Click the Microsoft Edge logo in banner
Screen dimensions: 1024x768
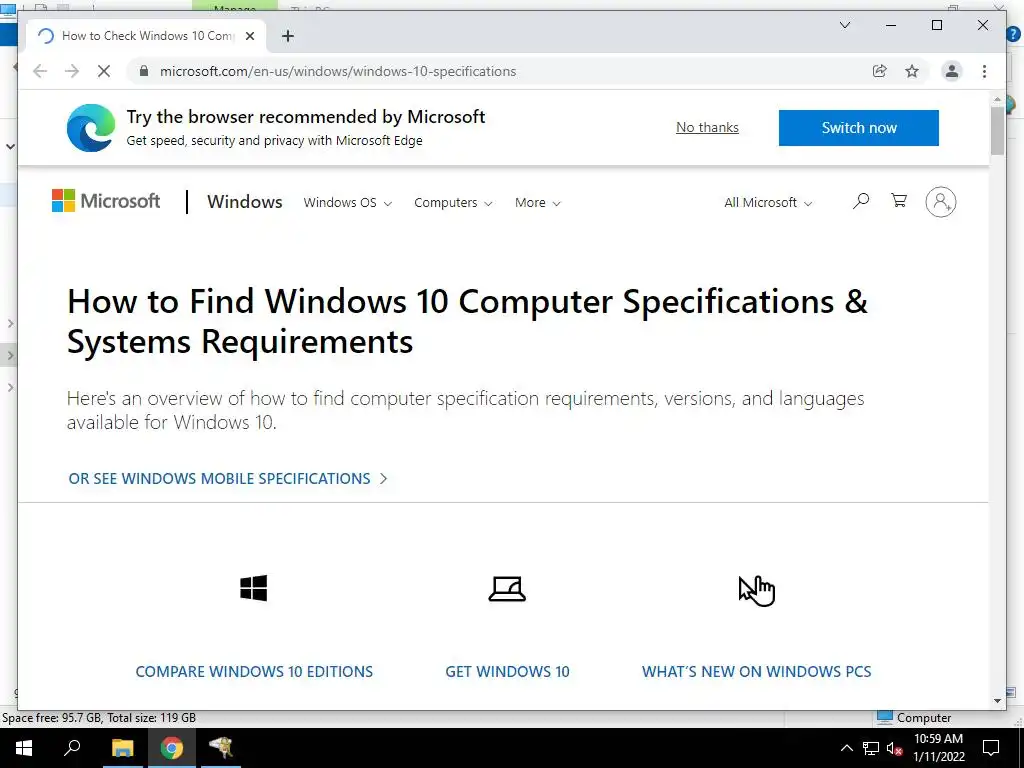(91, 127)
